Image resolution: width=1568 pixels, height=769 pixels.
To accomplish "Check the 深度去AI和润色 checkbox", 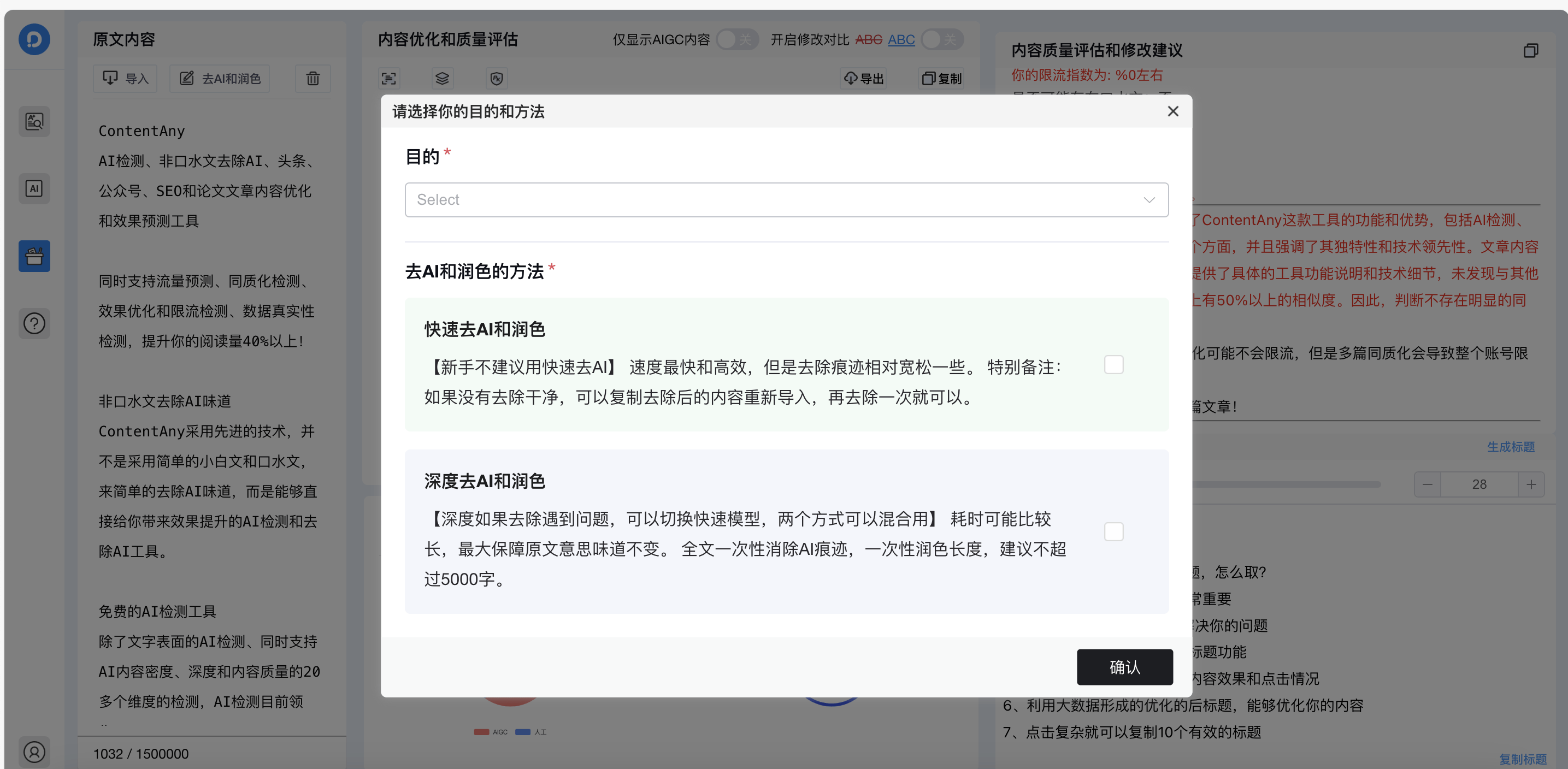I will pos(1113,532).
